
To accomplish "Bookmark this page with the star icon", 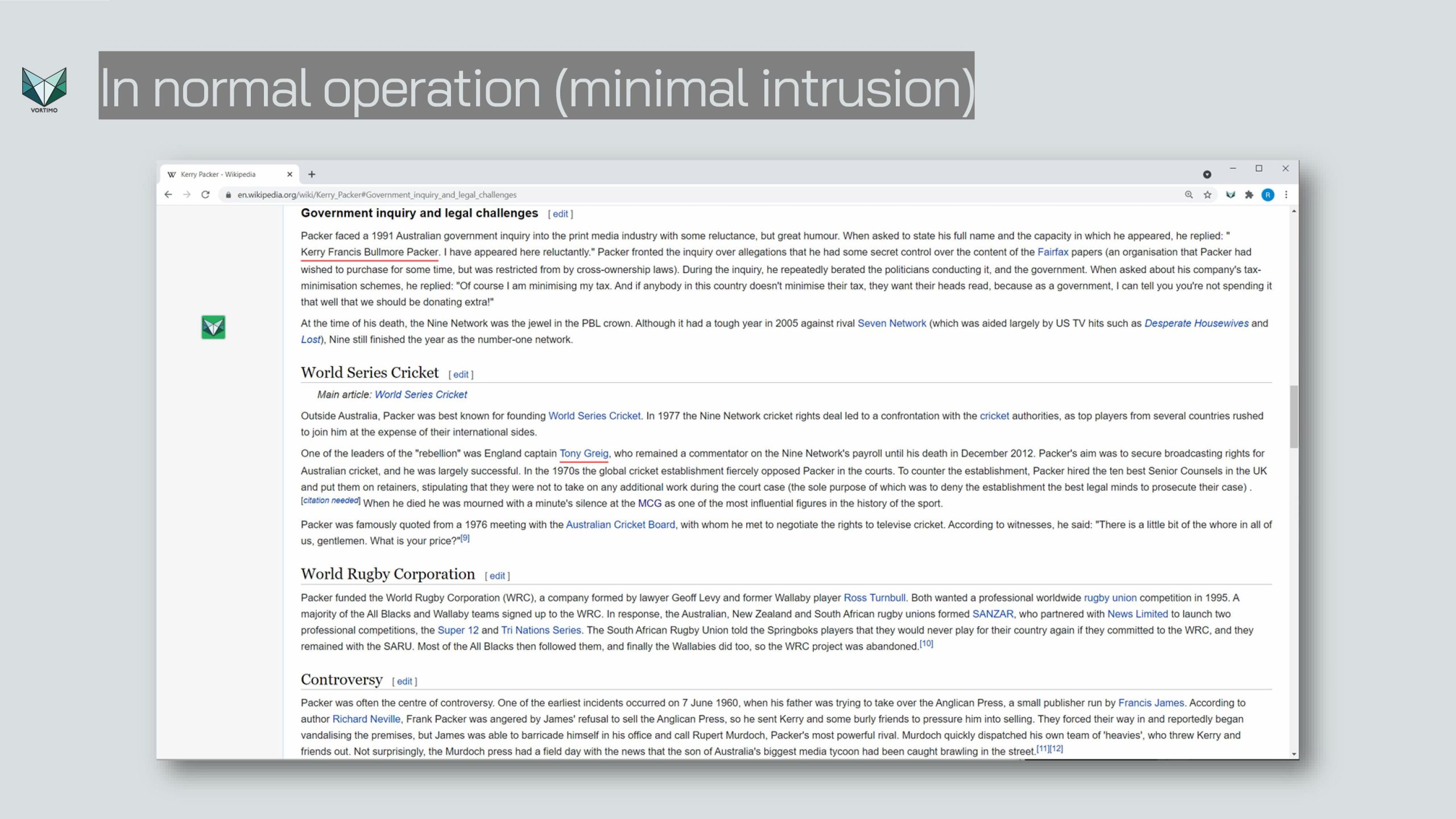I will point(1207,195).
